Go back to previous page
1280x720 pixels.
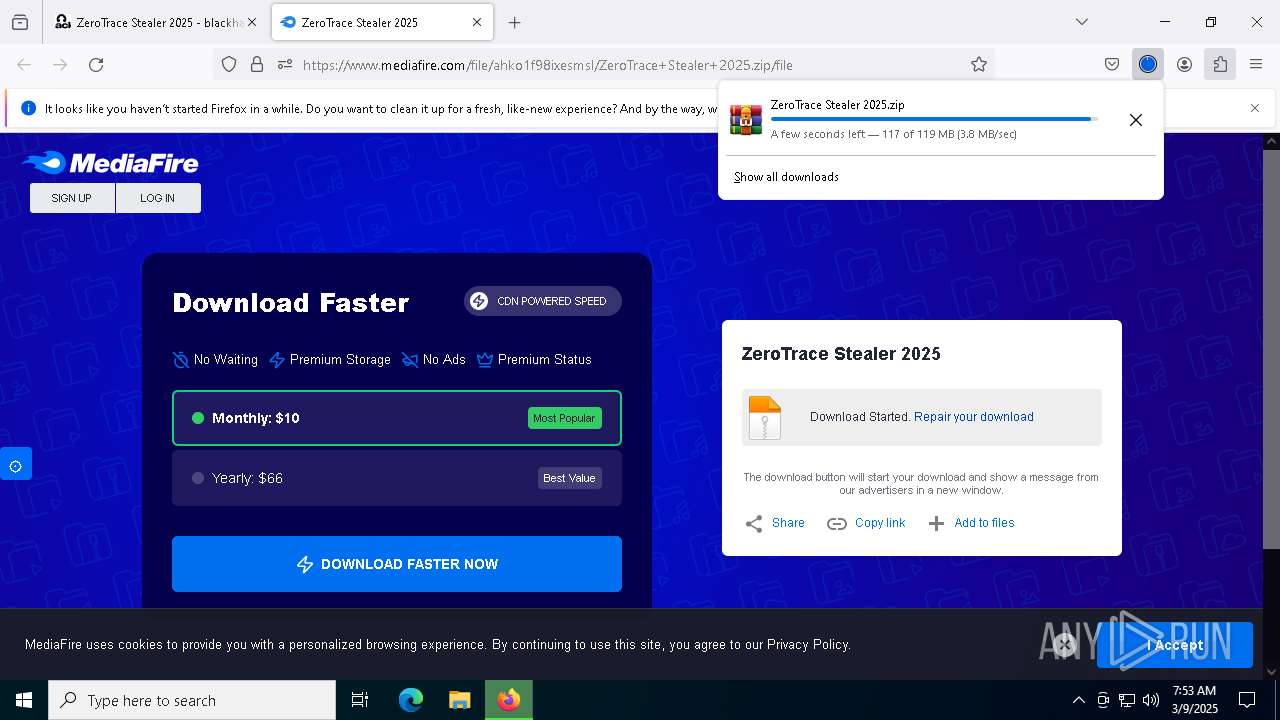click(x=24, y=65)
